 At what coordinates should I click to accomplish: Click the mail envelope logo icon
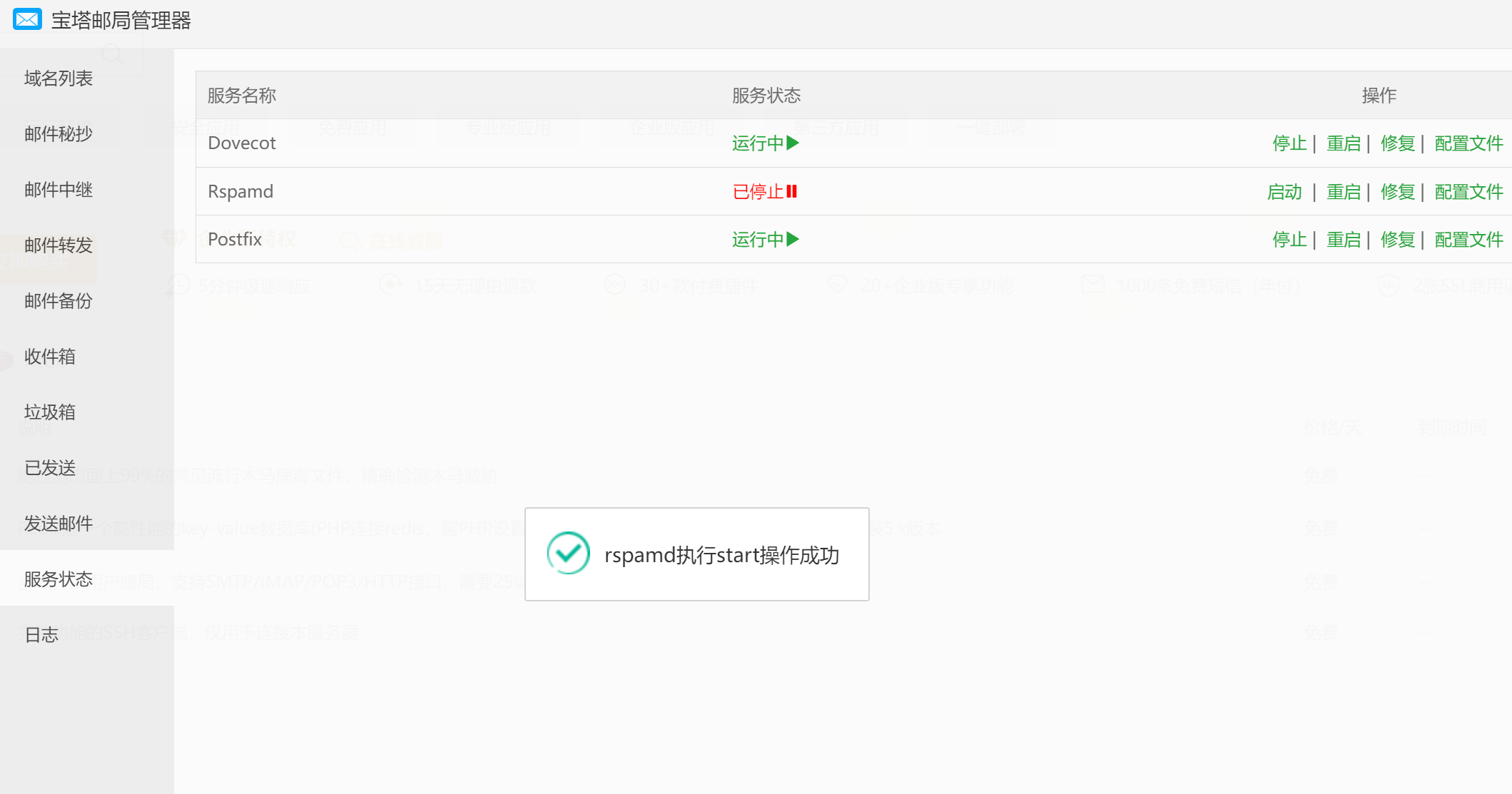click(28, 19)
